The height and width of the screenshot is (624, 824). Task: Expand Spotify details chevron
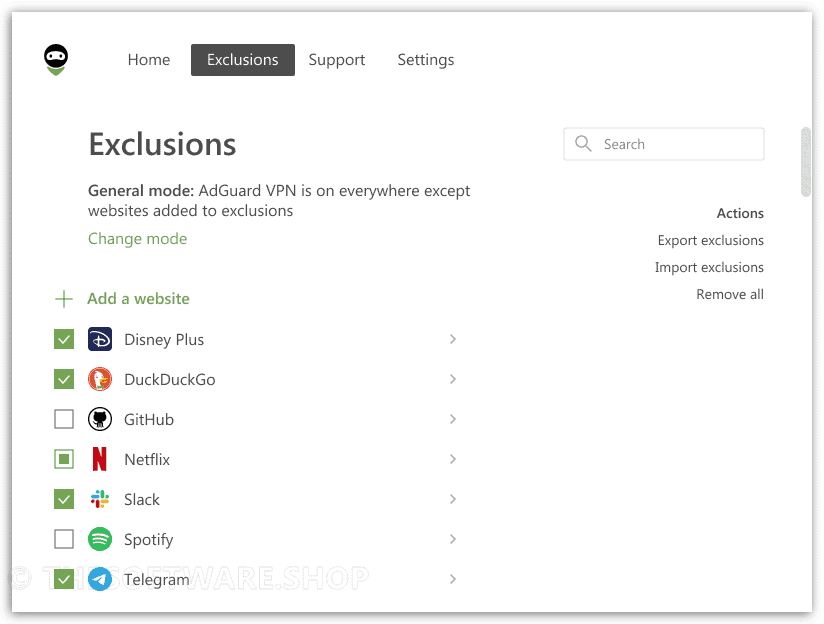pos(452,539)
